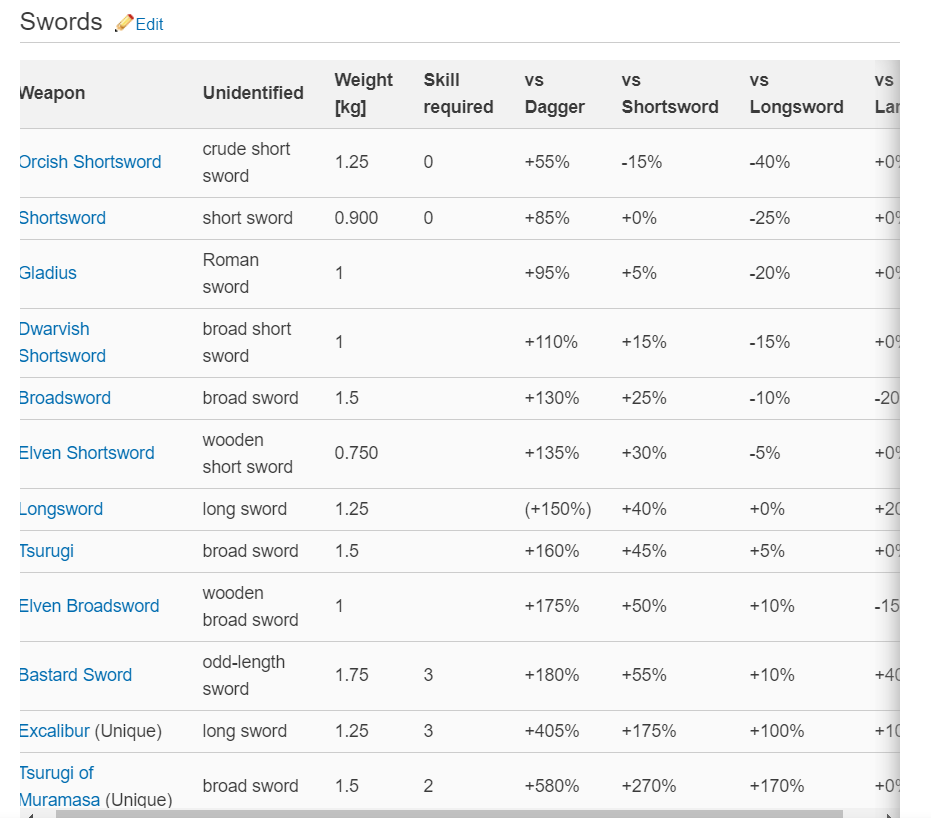
Task: Open the Dwarvish Shortsword page link
Action: point(62,342)
